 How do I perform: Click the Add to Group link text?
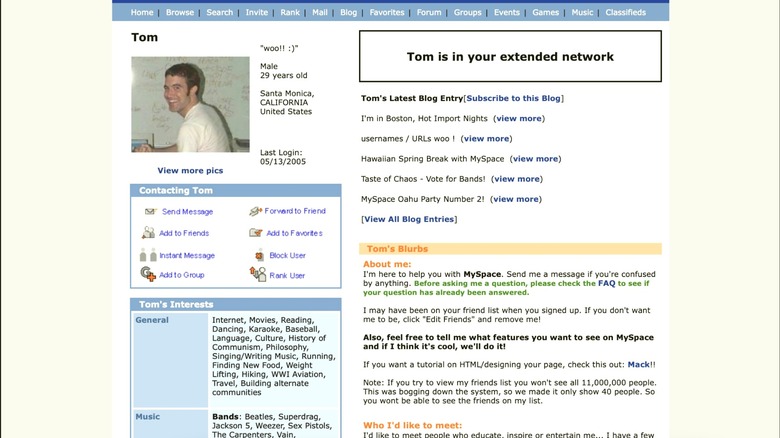coord(182,275)
